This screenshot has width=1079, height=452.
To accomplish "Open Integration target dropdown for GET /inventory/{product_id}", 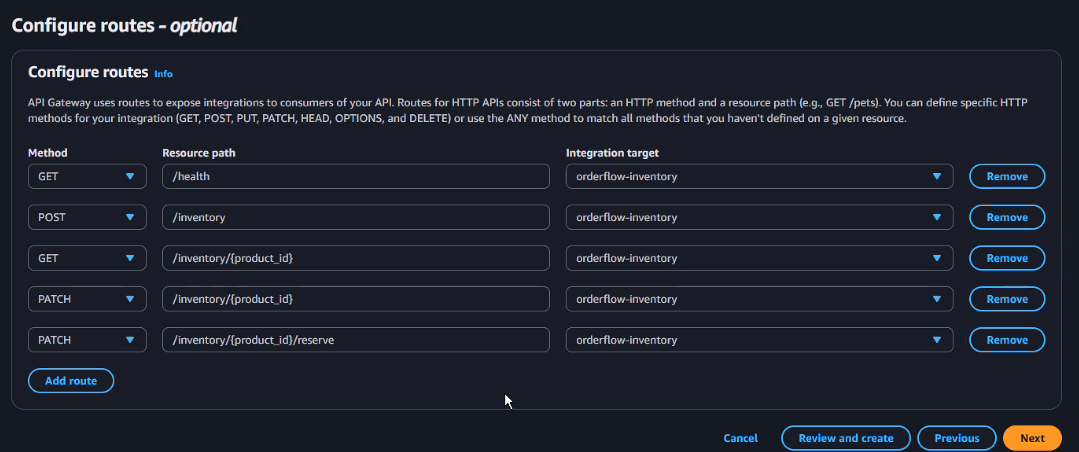I will point(759,258).
